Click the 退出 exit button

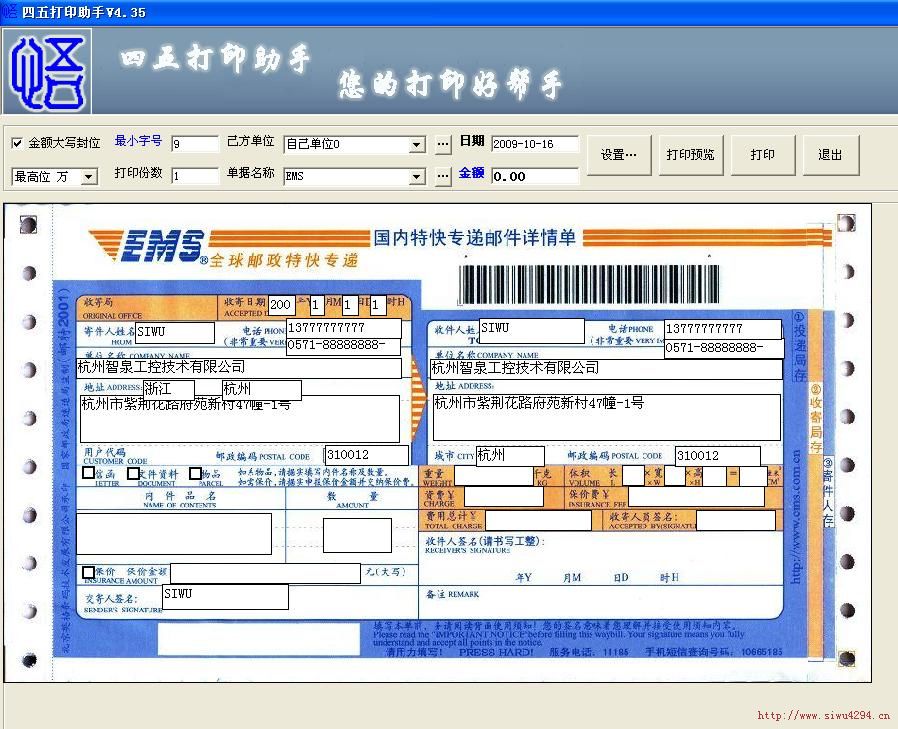click(x=830, y=155)
